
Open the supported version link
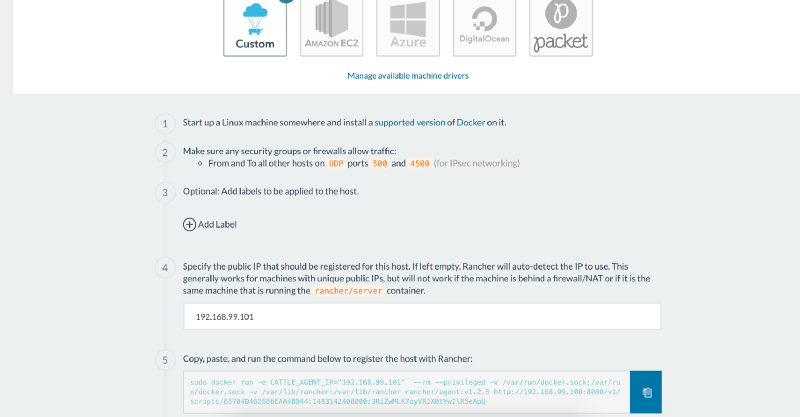tap(410, 122)
